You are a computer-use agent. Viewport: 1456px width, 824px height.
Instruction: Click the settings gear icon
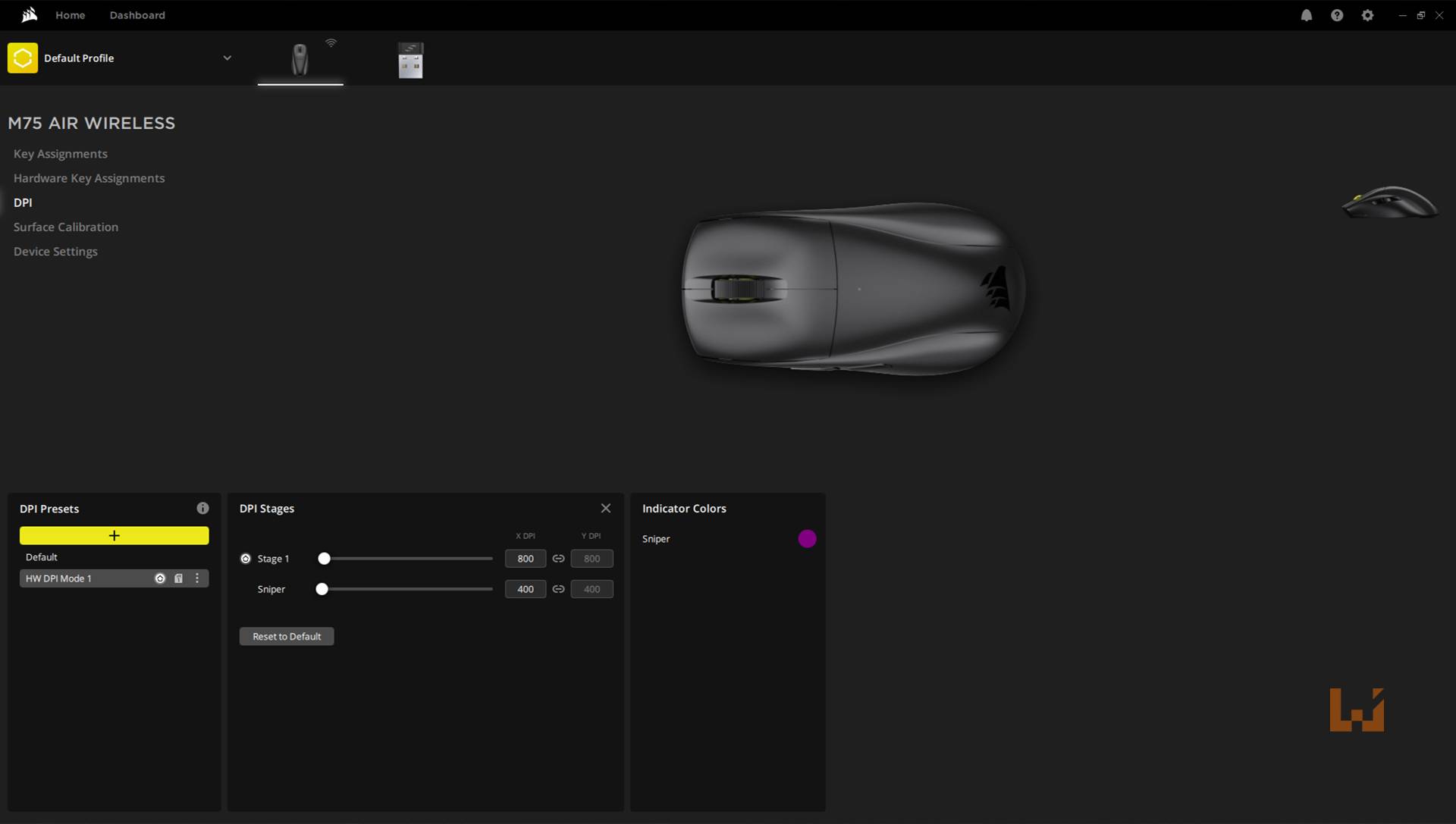[1367, 15]
